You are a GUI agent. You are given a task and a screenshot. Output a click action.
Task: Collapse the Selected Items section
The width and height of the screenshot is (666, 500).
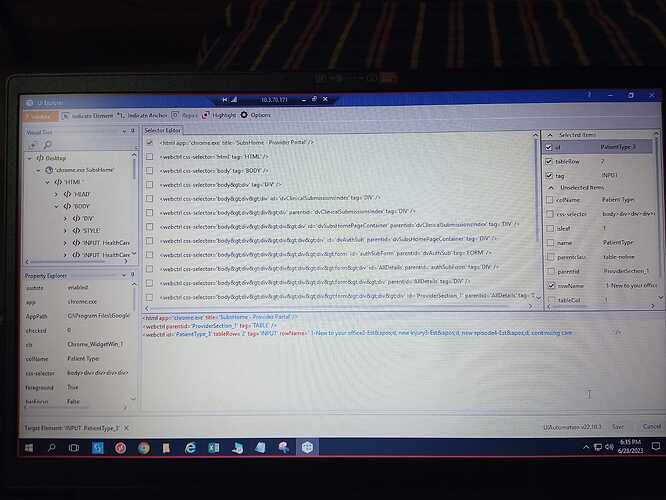550,135
